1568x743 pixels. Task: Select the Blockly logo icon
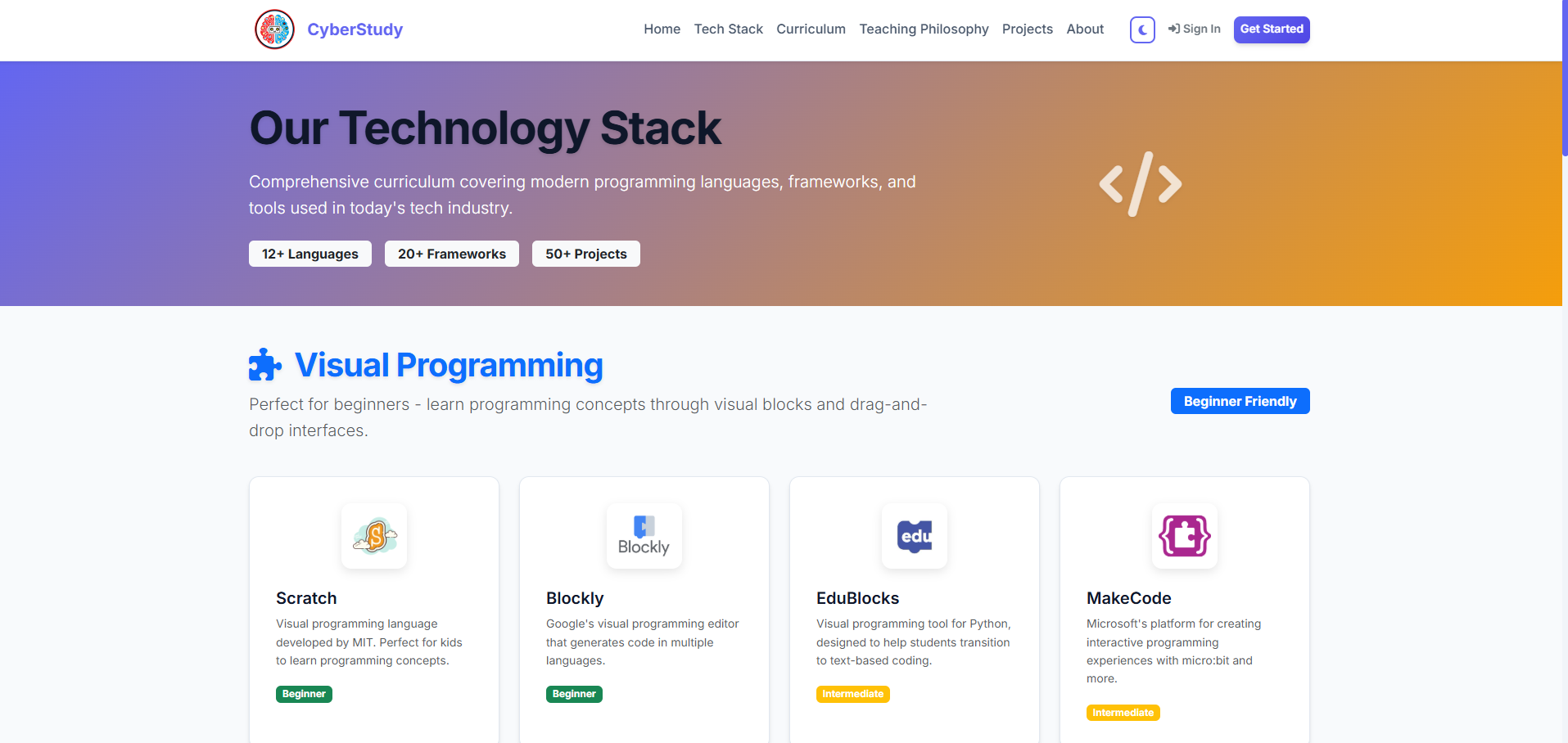point(644,536)
